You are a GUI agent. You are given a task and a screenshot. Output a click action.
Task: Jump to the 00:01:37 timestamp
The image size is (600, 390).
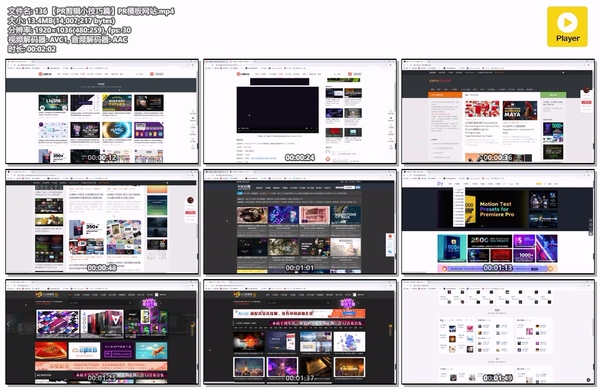pos(300,332)
